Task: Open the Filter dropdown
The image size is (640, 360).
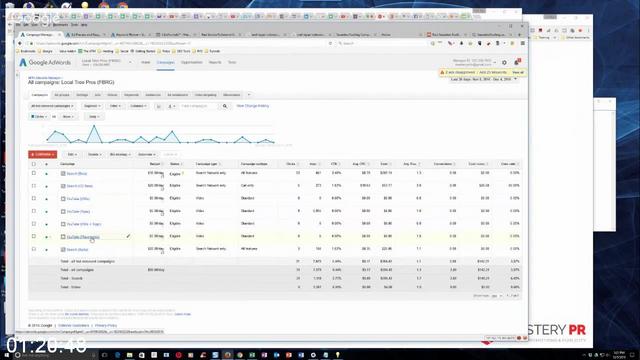Action: (x=115, y=106)
